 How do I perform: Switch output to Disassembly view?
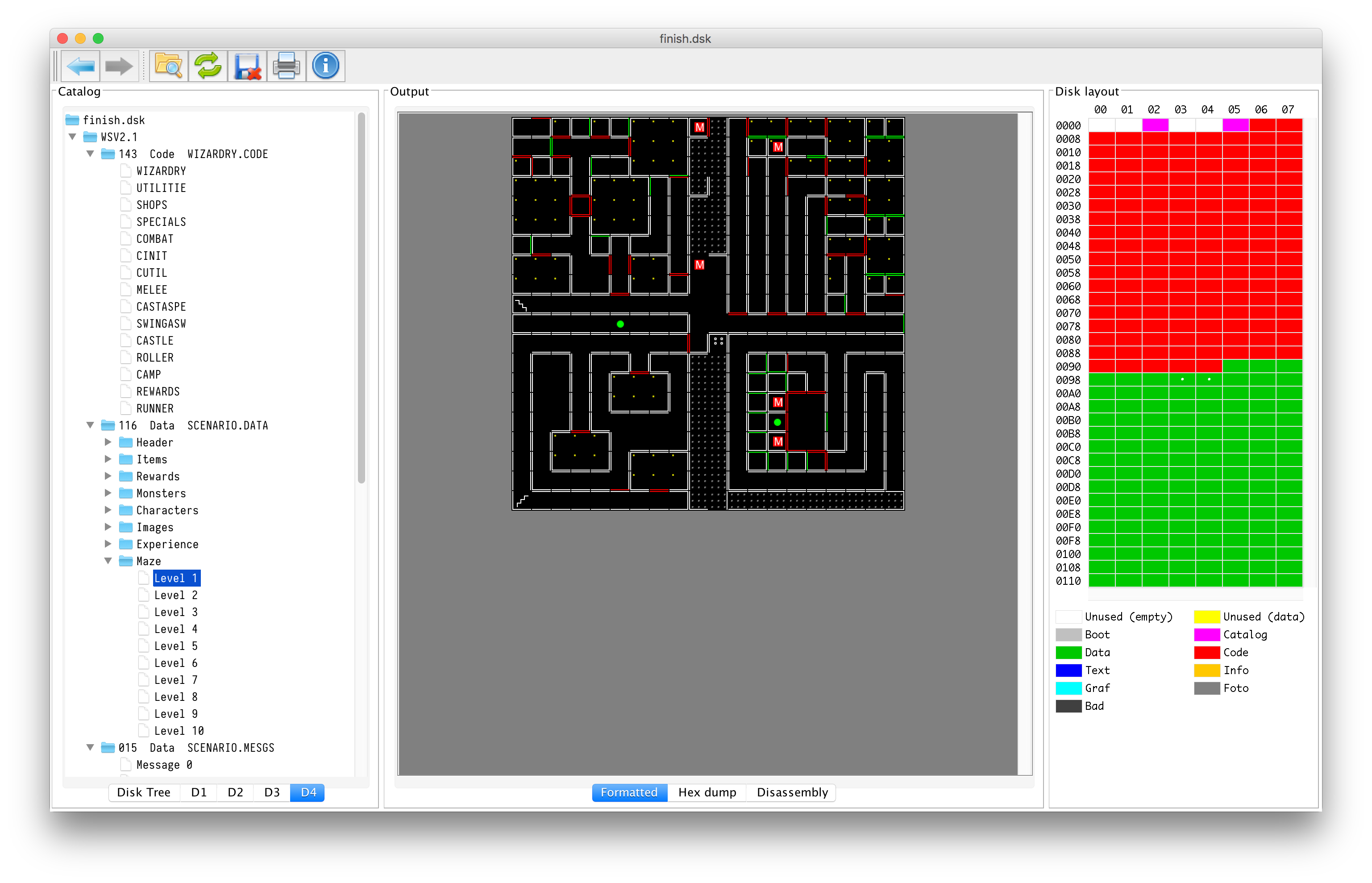[x=792, y=792]
